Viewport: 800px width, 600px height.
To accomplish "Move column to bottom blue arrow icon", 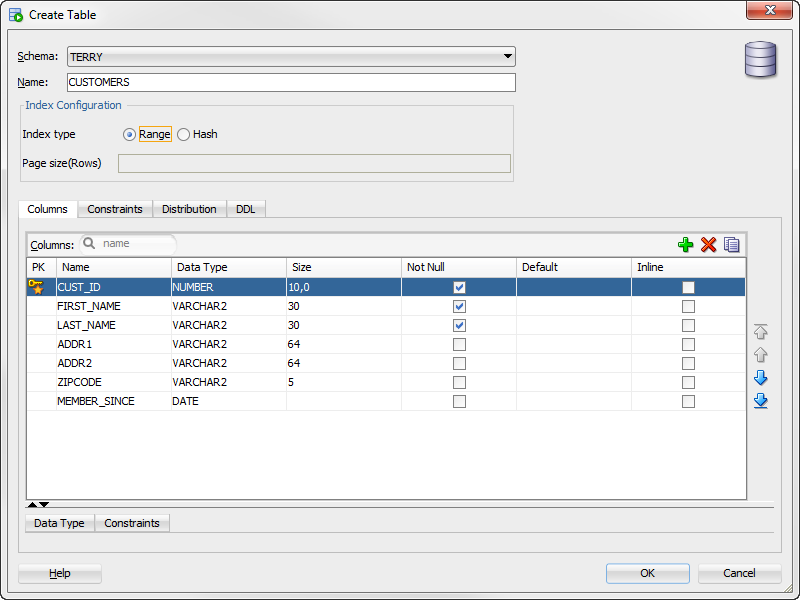I will [x=761, y=401].
